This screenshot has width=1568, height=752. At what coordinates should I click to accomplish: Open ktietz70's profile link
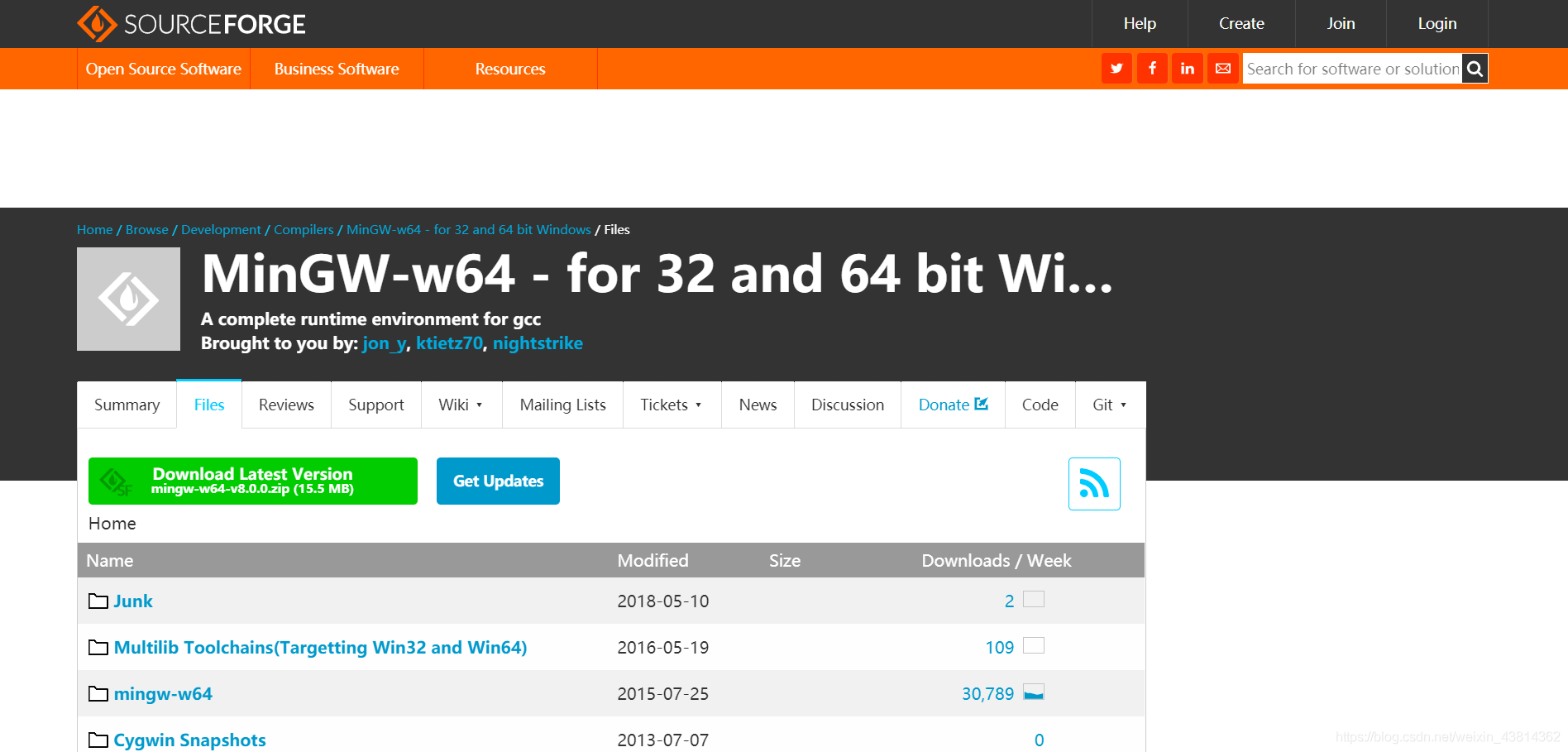449,343
